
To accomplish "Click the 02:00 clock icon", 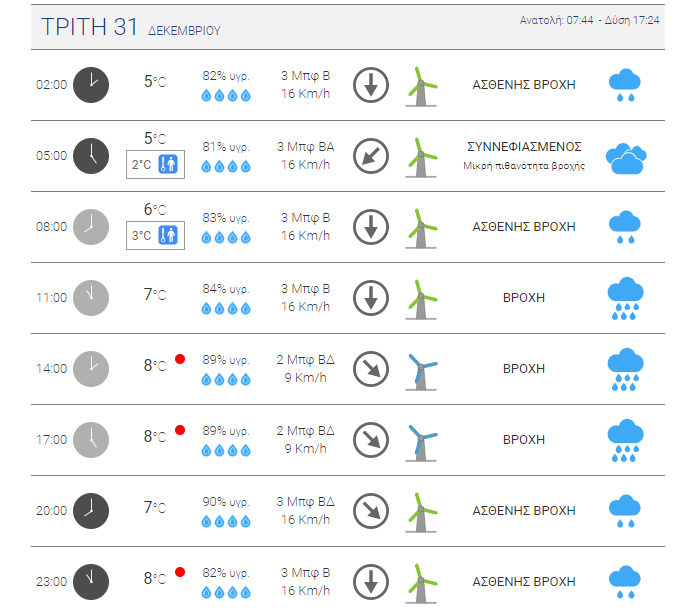I will click(x=91, y=85).
